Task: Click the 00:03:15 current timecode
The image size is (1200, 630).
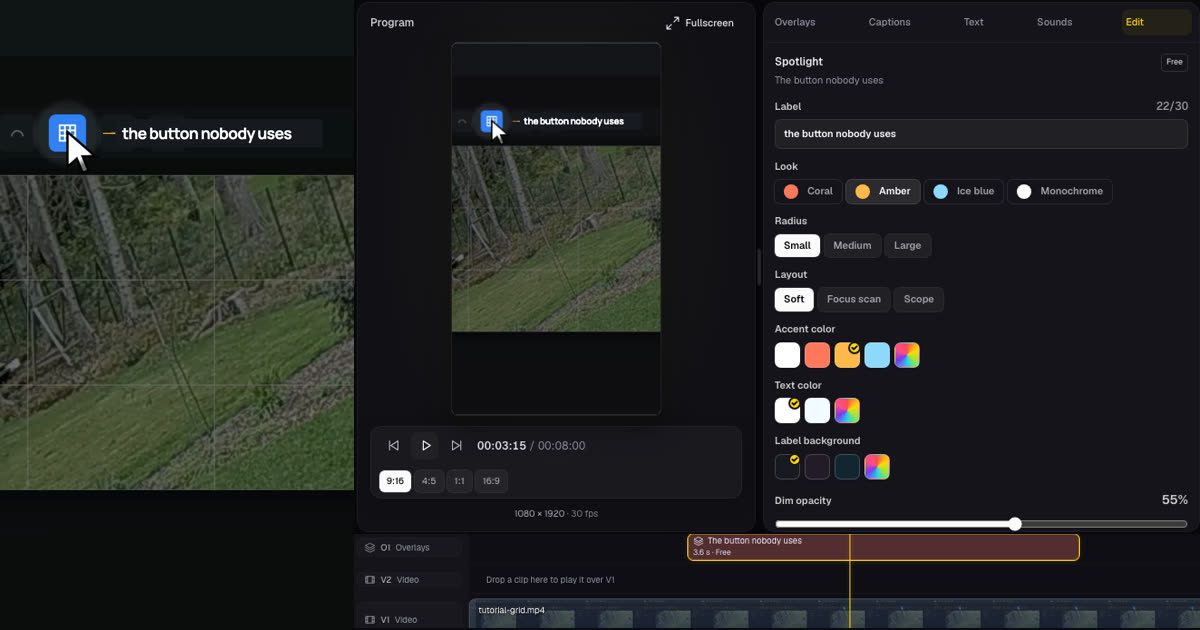Action: point(501,446)
